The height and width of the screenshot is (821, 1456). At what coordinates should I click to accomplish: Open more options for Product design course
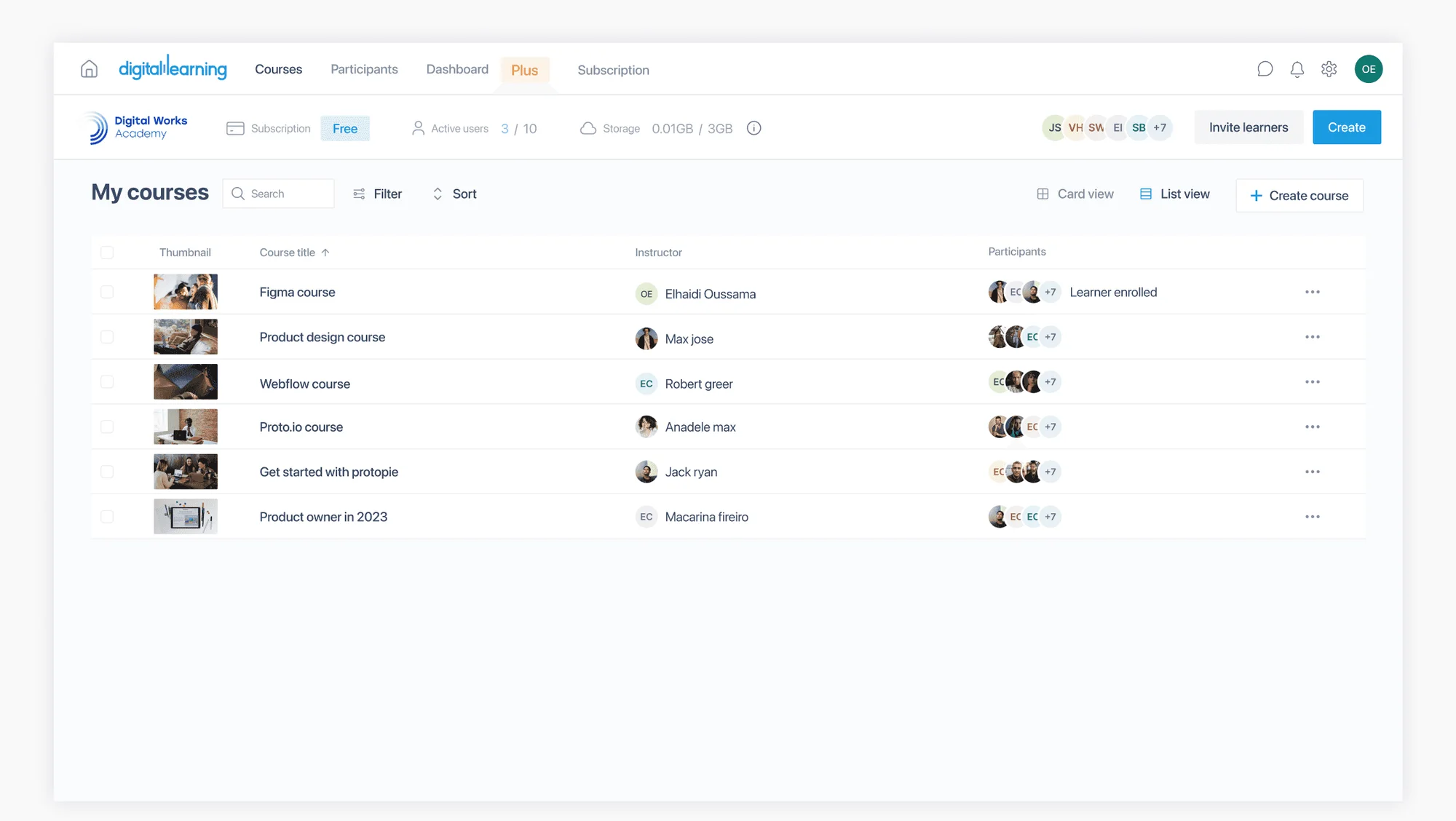click(x=1313, y=337)
